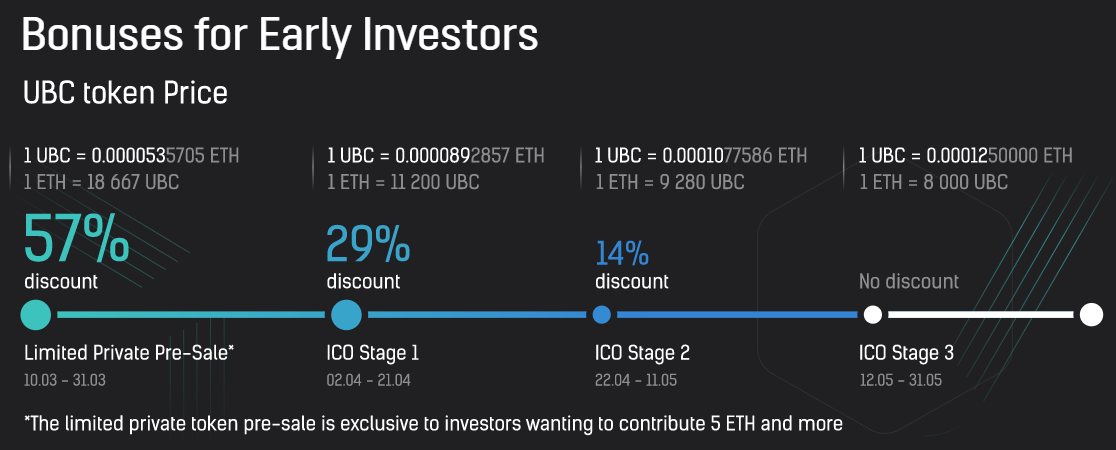The width and height of the screenshot is (1116, 450).
Task: Select the ICO Stage 1 label
Action: pyautogui.click(x=373, y=353)
